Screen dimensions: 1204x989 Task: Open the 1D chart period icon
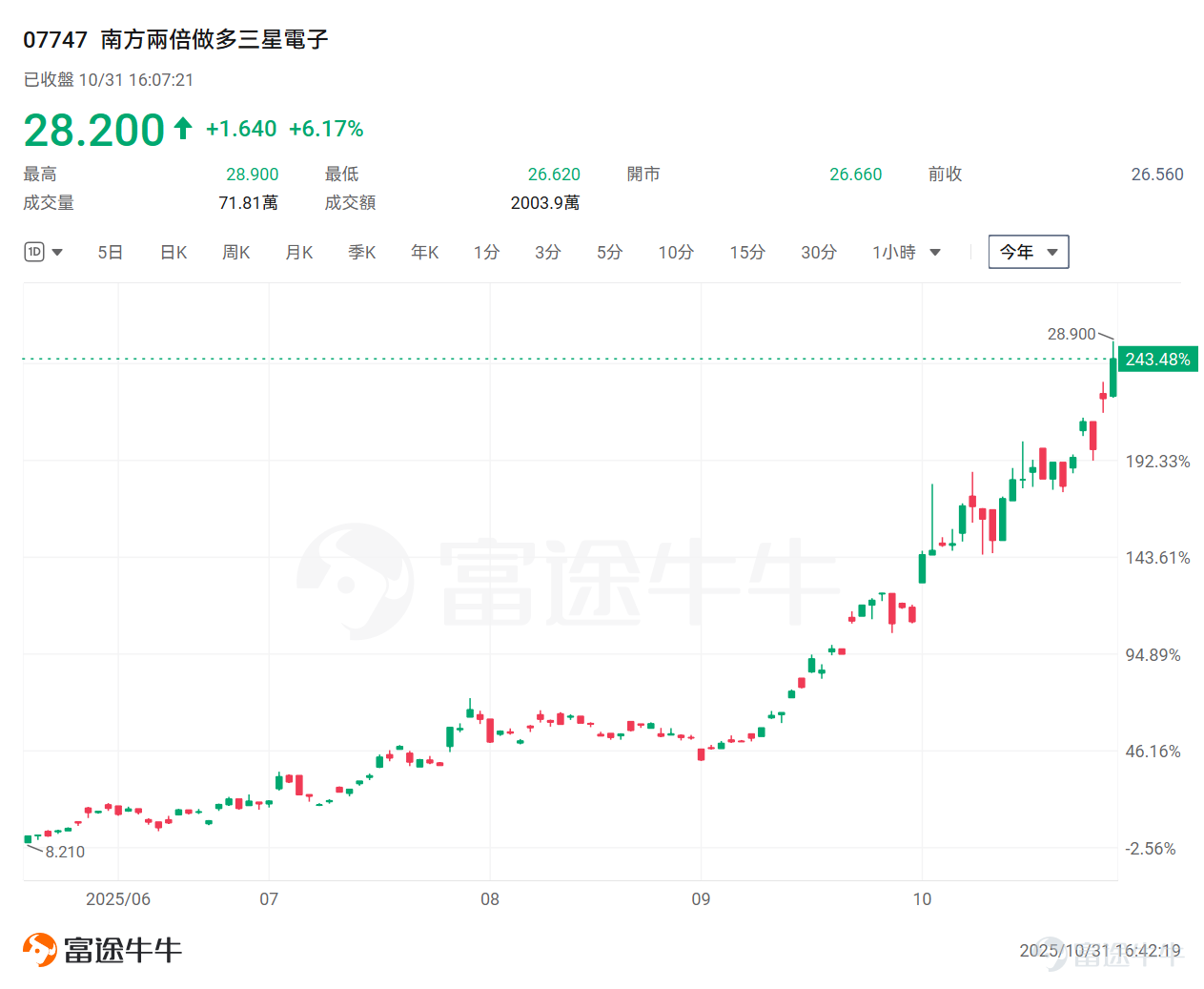(34, 252)
